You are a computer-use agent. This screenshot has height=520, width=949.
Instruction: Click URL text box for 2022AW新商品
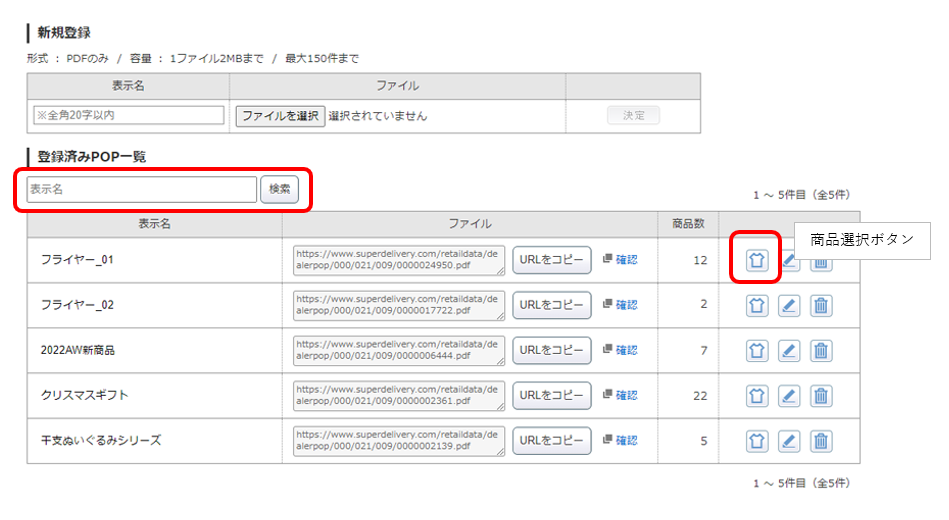[x=399, y=351]
